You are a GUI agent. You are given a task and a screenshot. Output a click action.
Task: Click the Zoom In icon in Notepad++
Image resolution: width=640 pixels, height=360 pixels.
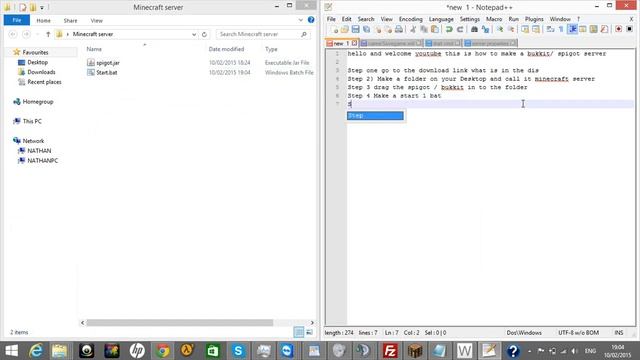500,29
